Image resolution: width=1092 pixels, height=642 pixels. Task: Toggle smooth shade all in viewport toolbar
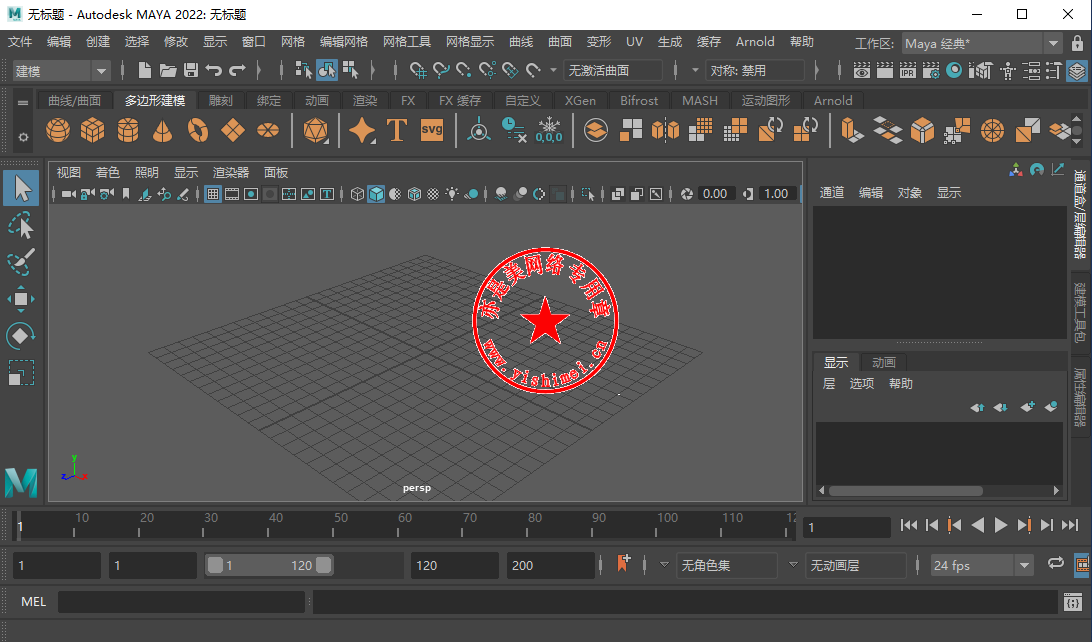[376, 194]
